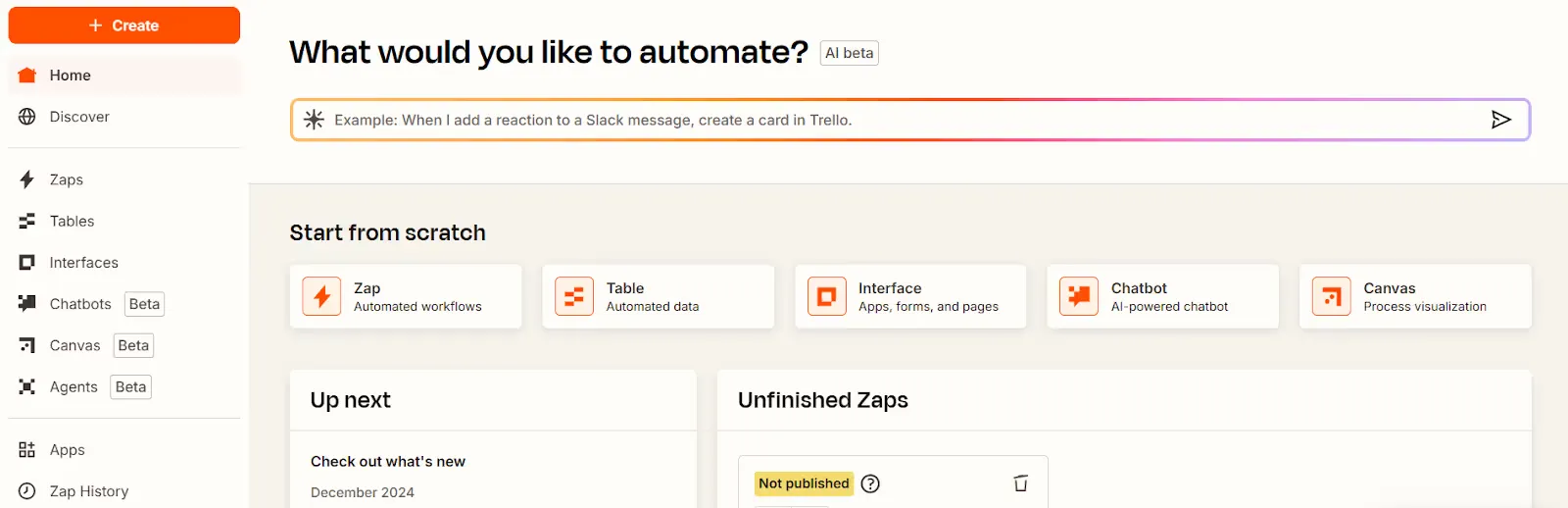Image resolution: width=1568 pixels, height=508 pixels.
Task: Open Tables in the sidebar
Action: click(x=124, y=222)
